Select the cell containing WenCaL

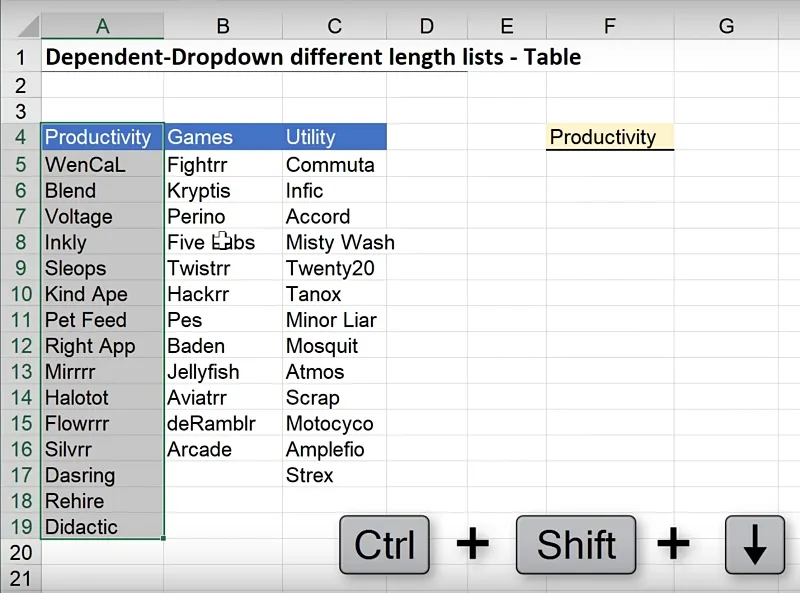100,165
